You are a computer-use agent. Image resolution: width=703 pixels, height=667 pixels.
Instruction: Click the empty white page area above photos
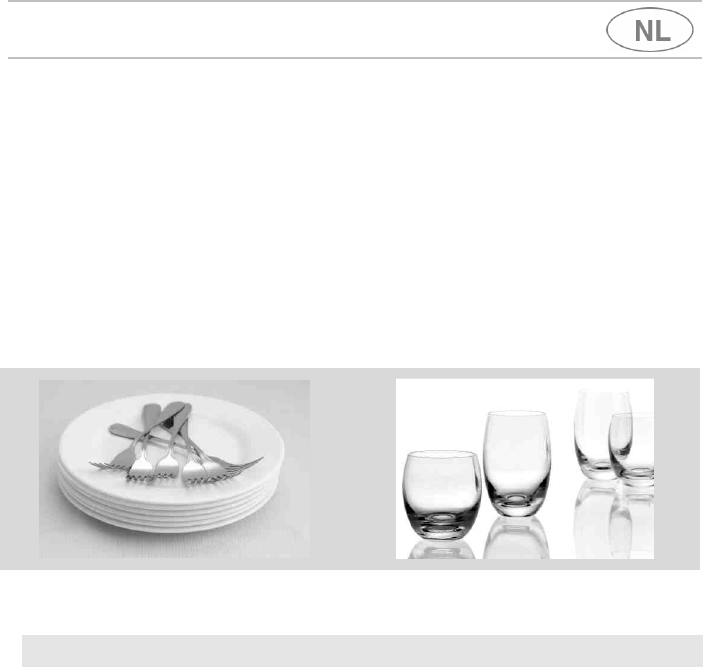[x=352, y=213]
